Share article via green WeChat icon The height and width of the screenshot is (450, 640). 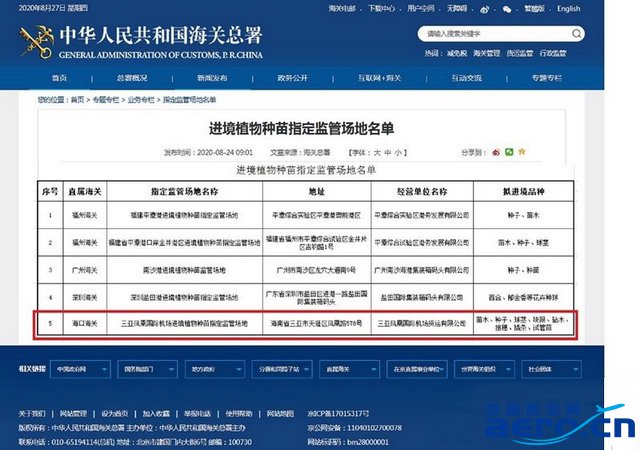pos(509,152)
